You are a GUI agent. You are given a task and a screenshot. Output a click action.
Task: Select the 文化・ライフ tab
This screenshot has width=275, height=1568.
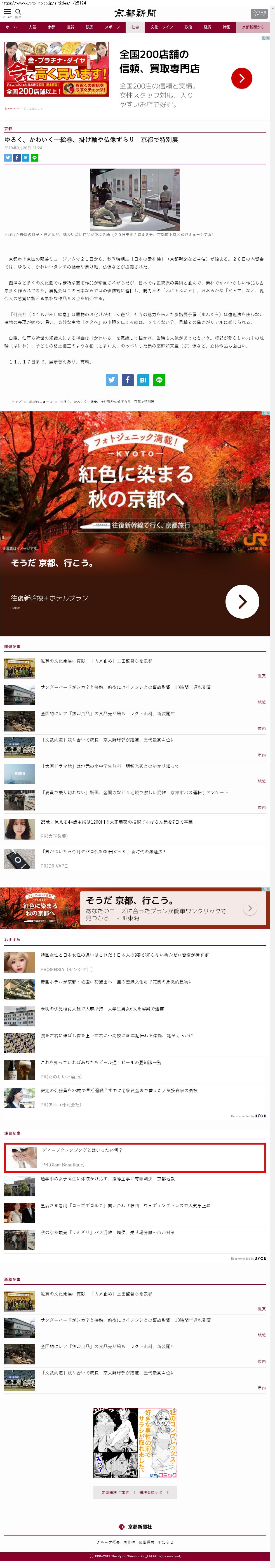162,27
